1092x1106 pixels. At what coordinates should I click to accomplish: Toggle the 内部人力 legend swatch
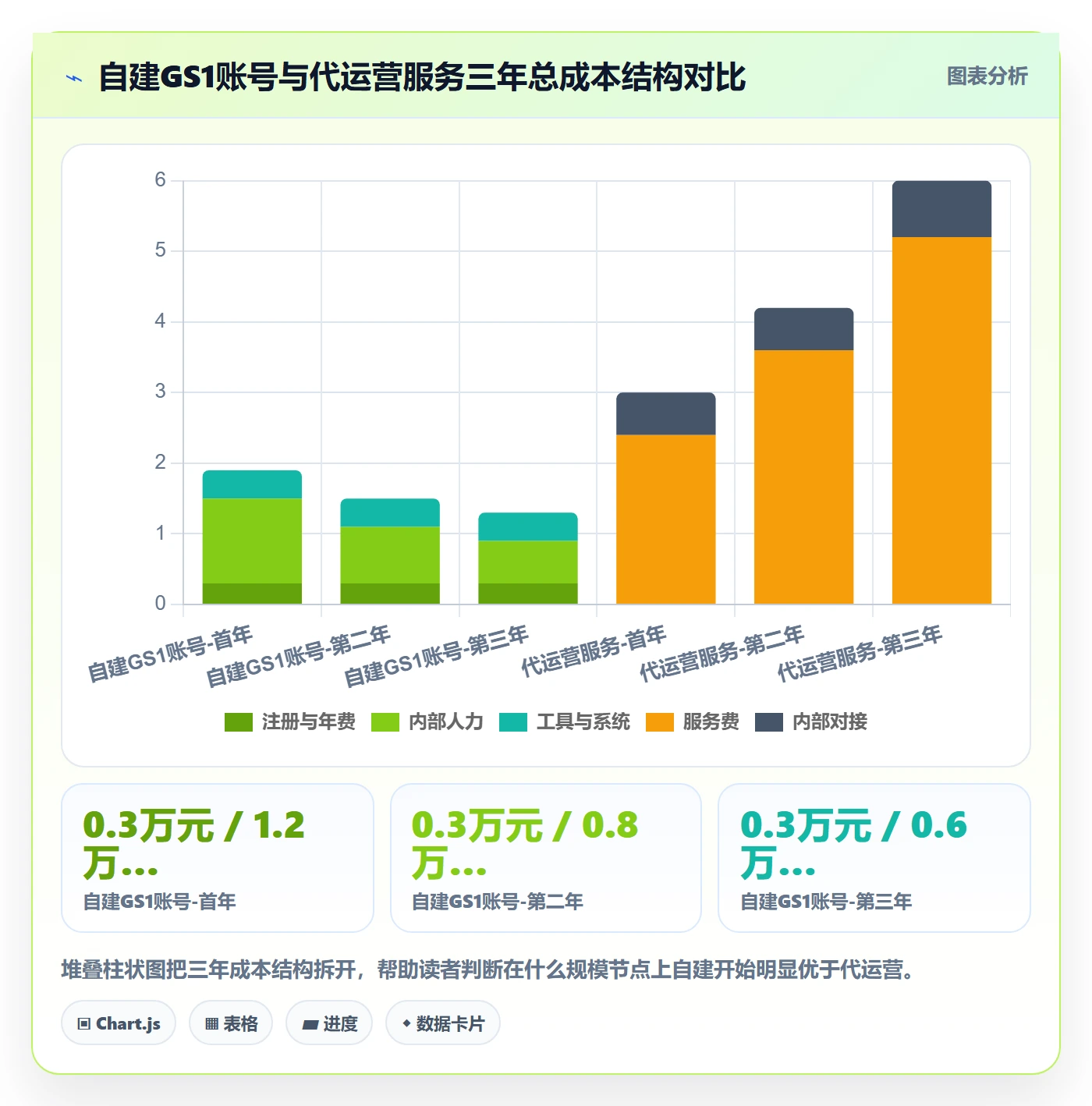[385, 722]
